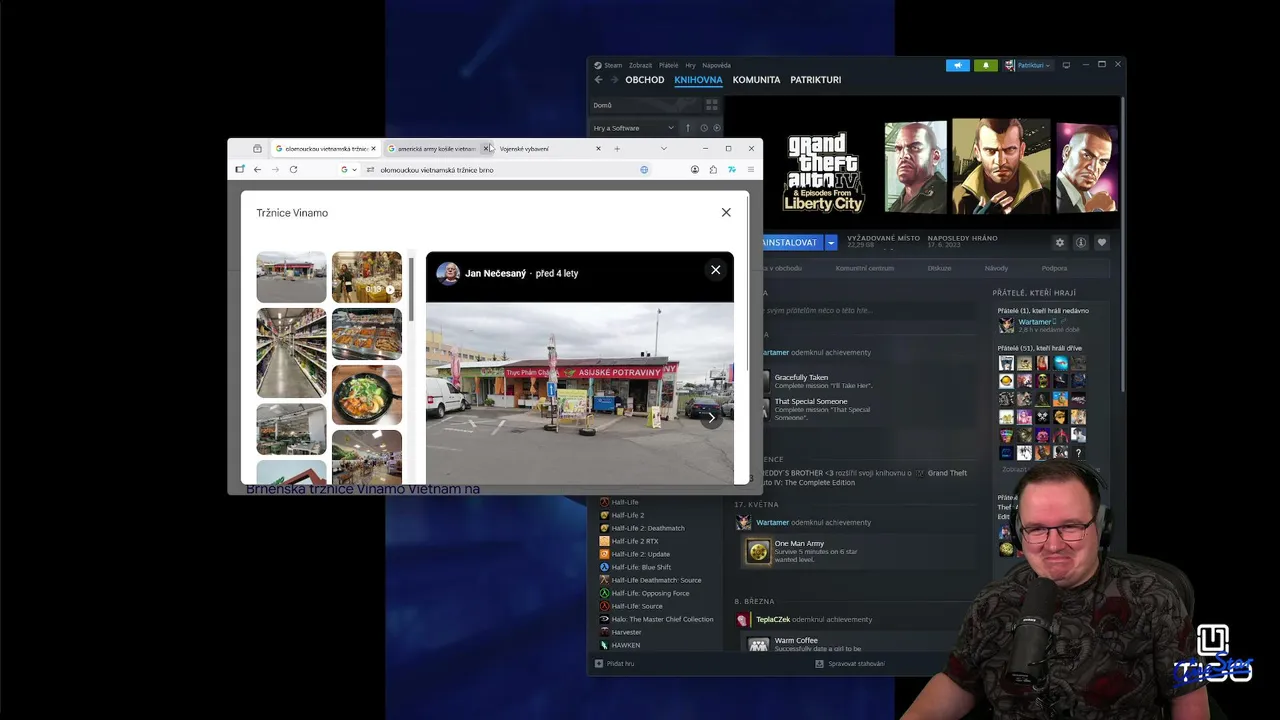The image size is (1280, 720).
Task: Close the 'Vojenské vybavení' tab
Action: [598, 149]
